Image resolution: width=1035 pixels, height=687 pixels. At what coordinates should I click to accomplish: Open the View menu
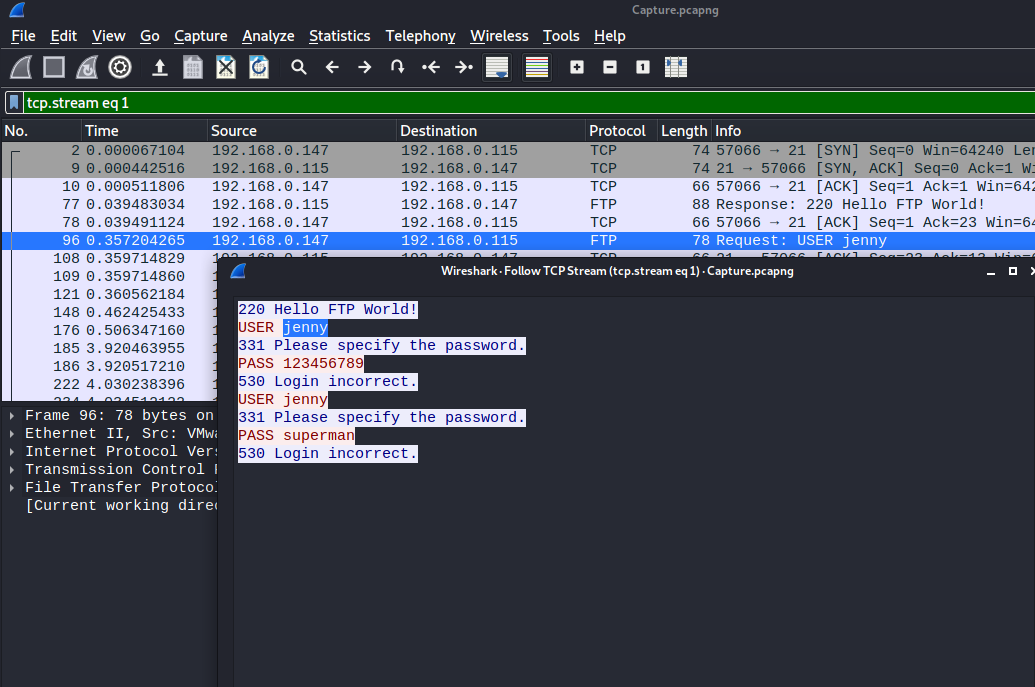[x=108, y=36]
